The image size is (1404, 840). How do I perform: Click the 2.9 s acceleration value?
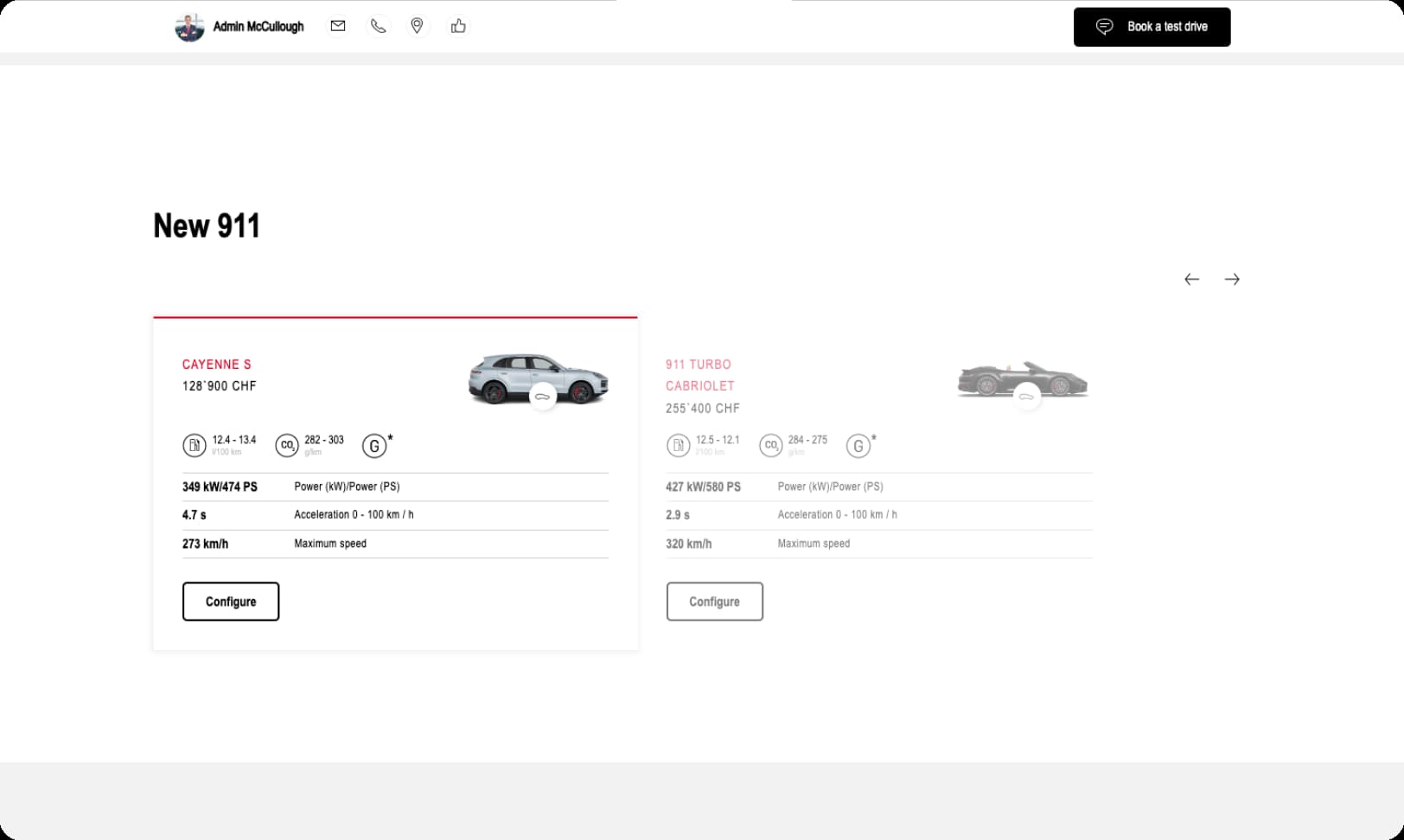[x=678, y=515]
